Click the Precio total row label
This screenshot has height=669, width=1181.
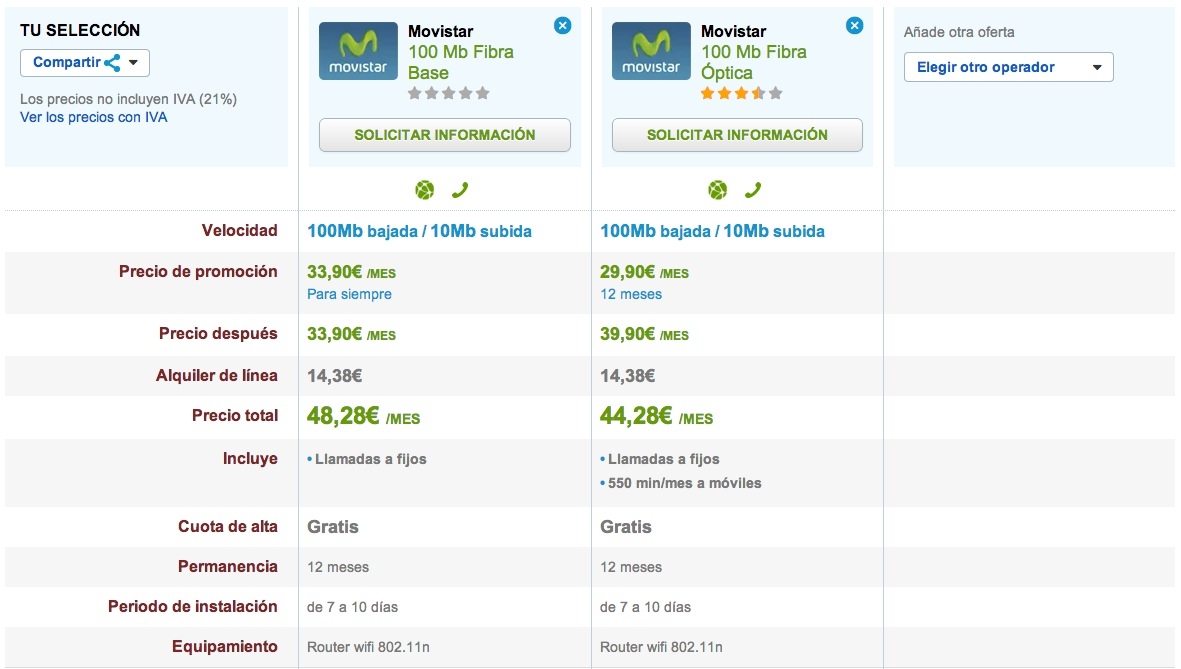pos(235,415)
